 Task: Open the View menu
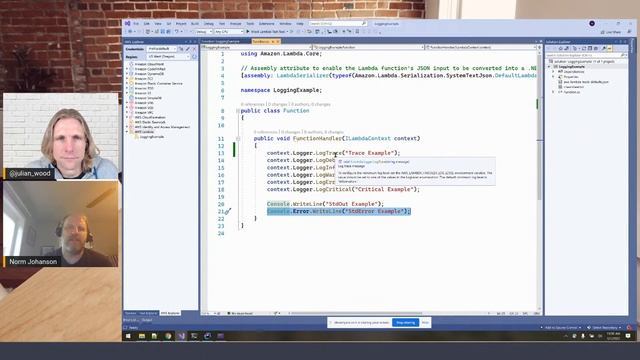pyautogui.click(x=158, y=24)
